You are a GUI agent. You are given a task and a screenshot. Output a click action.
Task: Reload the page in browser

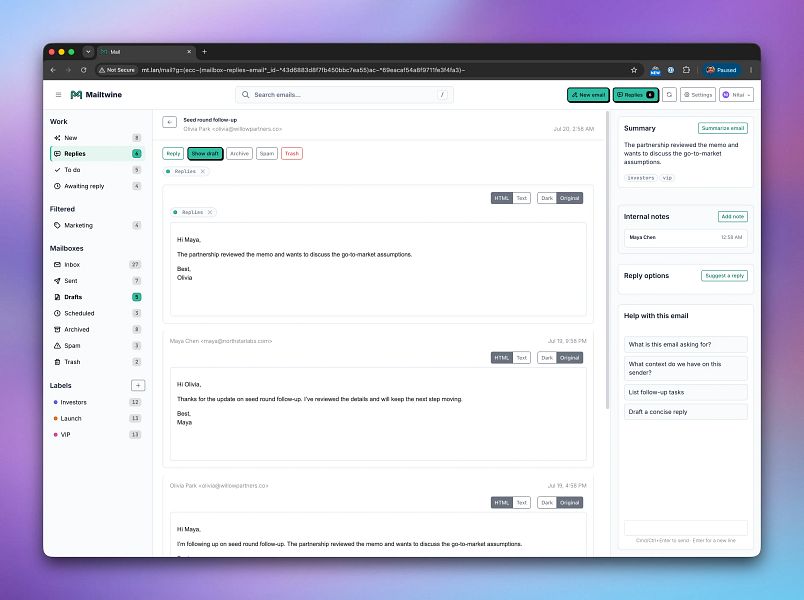[84, 70]
